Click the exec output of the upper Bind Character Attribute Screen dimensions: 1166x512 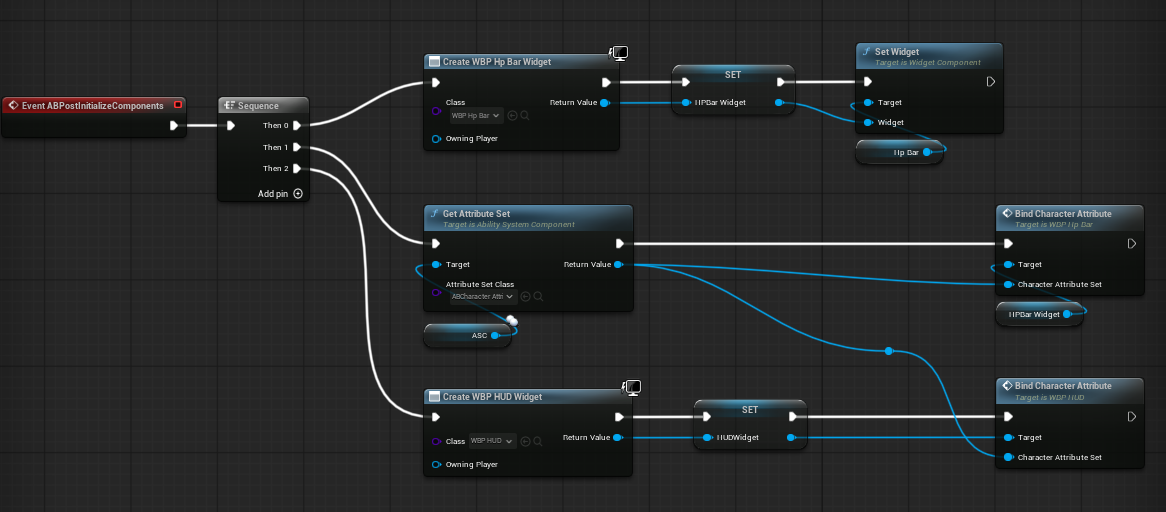[1131, 243]
